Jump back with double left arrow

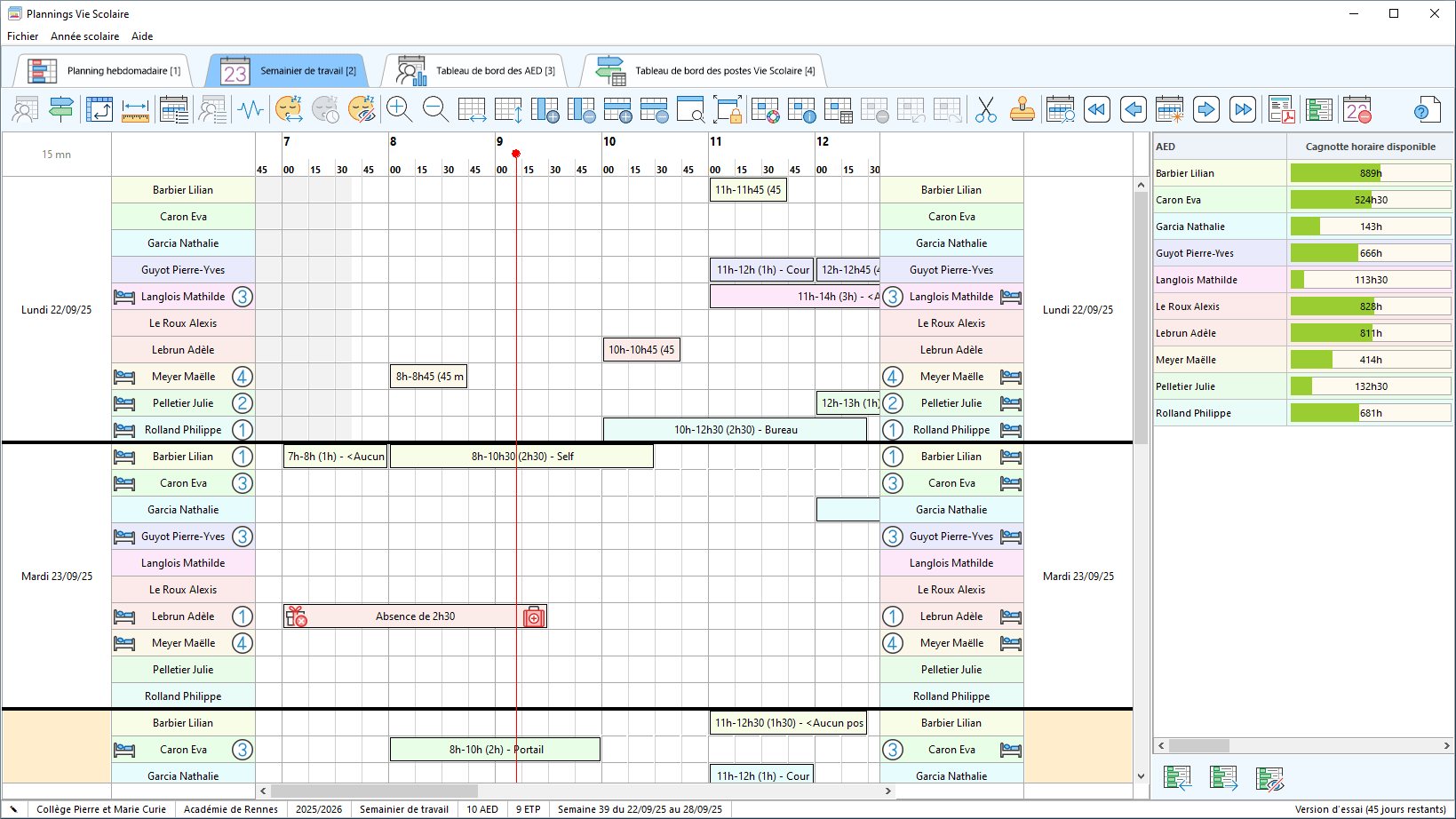pos(1096,109)
